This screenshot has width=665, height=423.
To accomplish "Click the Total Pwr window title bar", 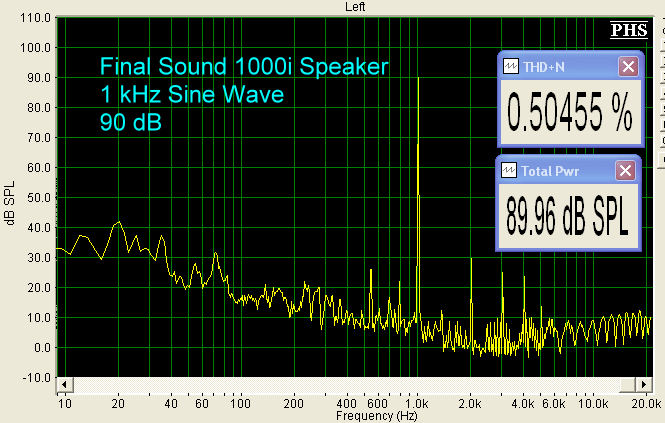I will click(x=568, y=171).
